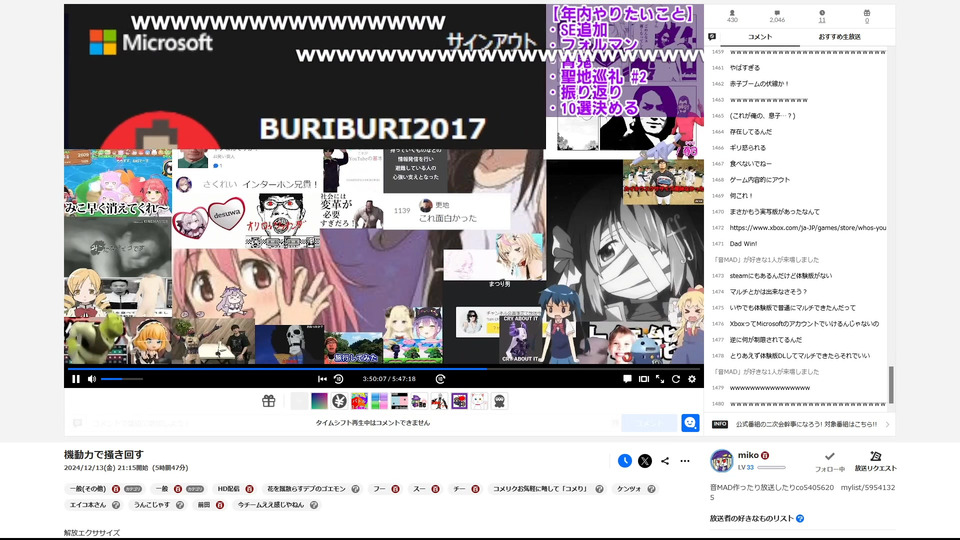The height and width of the screenshot is (540, 960).
Task: Click the comment panel icon beside tabs
Action: click(x=712, y=37)
